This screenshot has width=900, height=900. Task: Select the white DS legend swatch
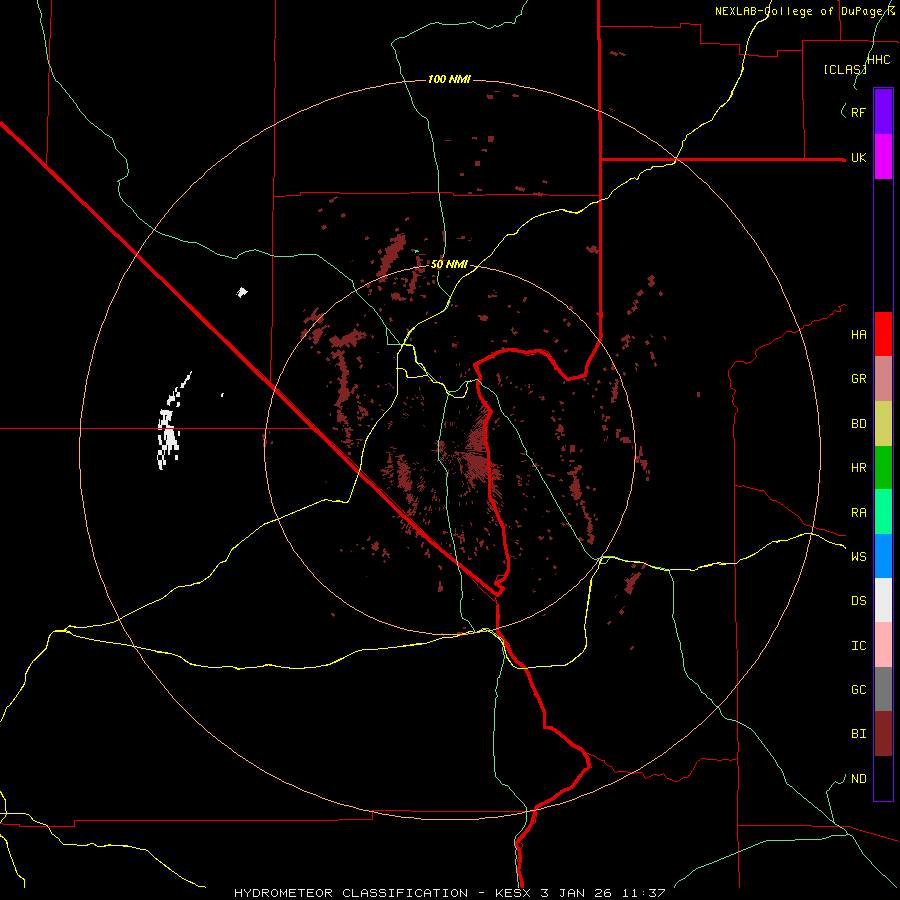883,600
